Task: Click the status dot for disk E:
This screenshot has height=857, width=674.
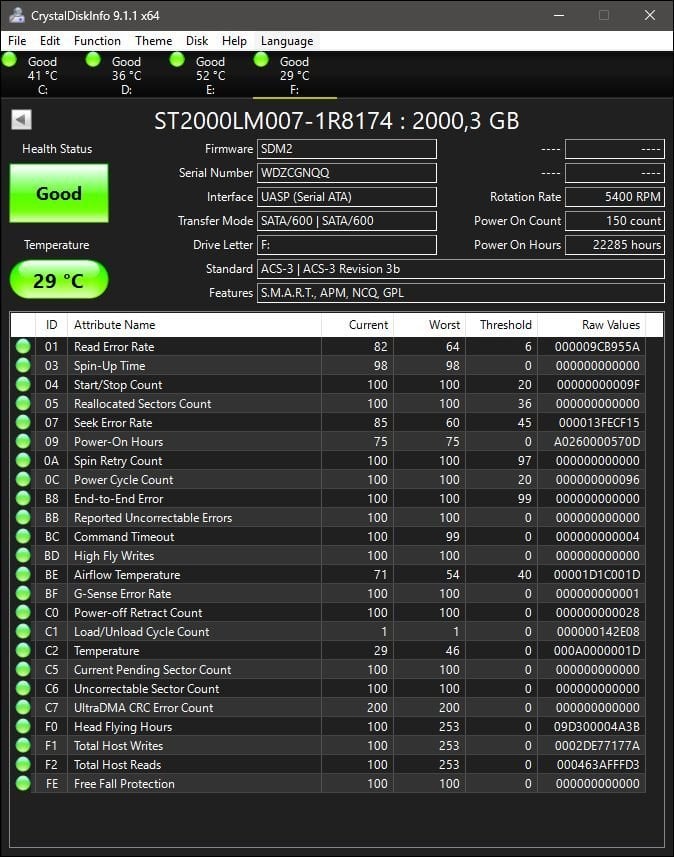Action: 177,60
